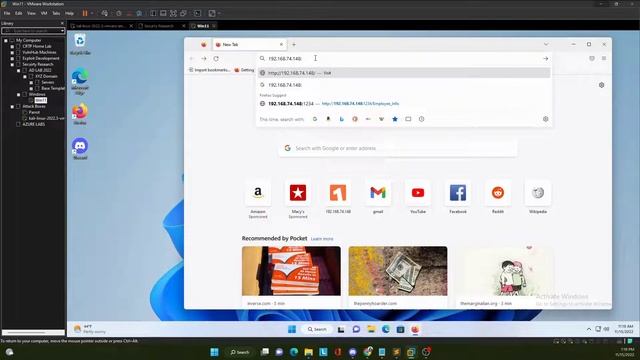Open the VMware Help menu
Image resolution: width=640 pixels, height=360 pixels.
(69, 13)
